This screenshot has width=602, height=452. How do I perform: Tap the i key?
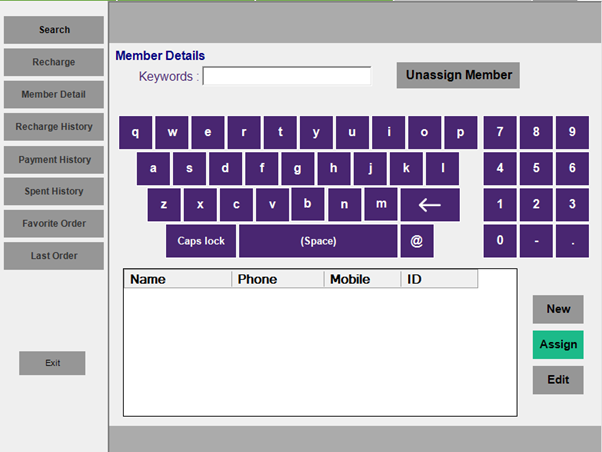(x=389, y=132)
